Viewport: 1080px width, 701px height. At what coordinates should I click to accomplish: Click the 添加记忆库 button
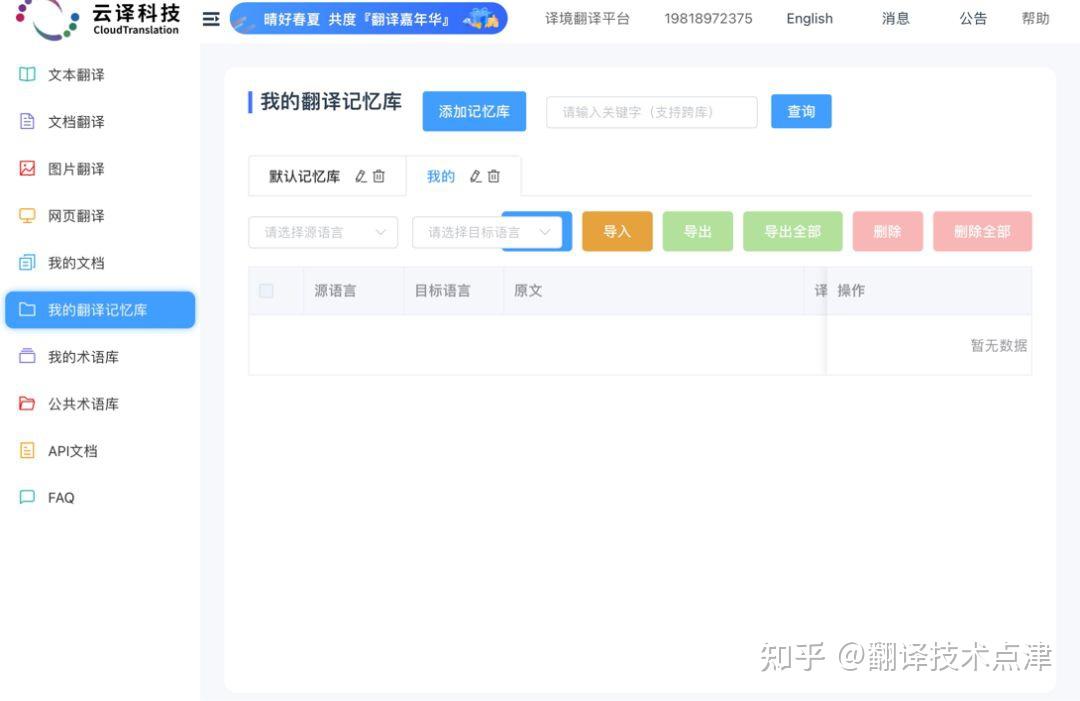coord(474,111)
